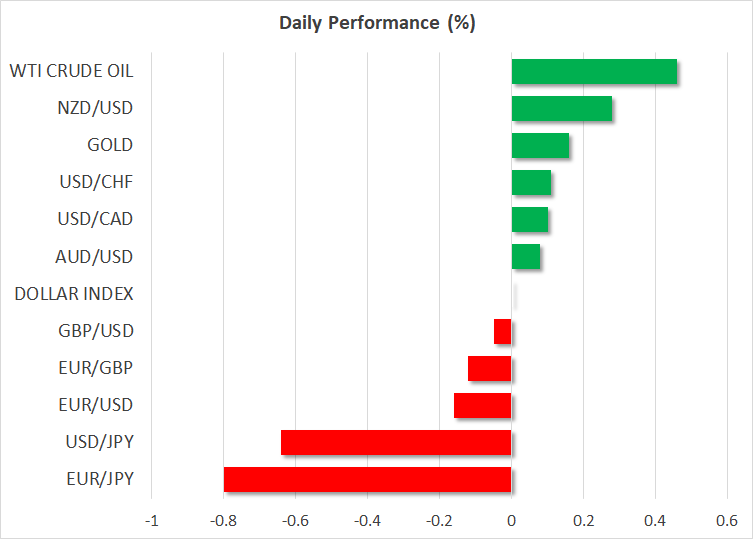The image size is (753, 539).
Task: Select the WTI CRUDE OIL green bar
Action: pos(594,72)
